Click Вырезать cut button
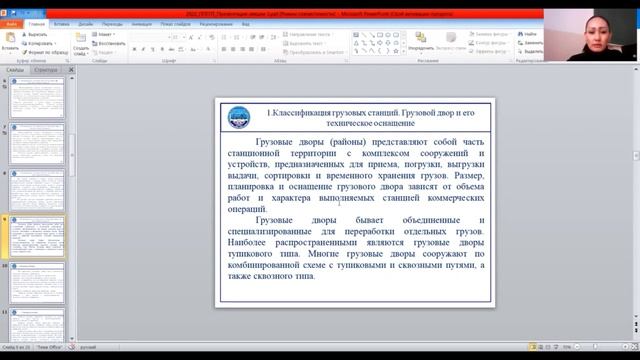Viewport: 640px width, 360px height. (35, 34)
